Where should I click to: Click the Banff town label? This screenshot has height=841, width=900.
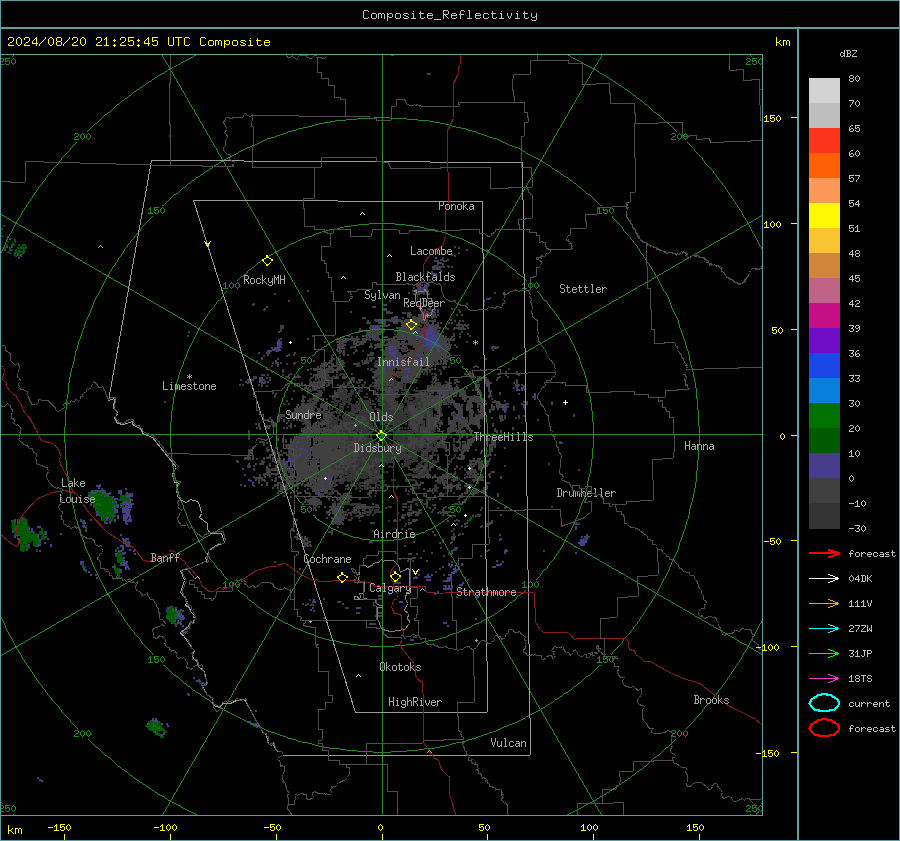click(165, 557)
